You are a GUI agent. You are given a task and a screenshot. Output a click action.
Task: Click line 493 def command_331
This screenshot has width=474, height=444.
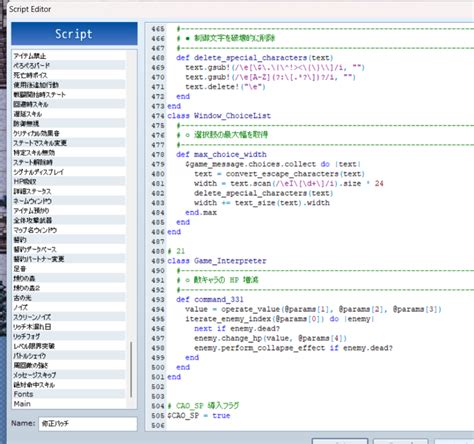210,299
